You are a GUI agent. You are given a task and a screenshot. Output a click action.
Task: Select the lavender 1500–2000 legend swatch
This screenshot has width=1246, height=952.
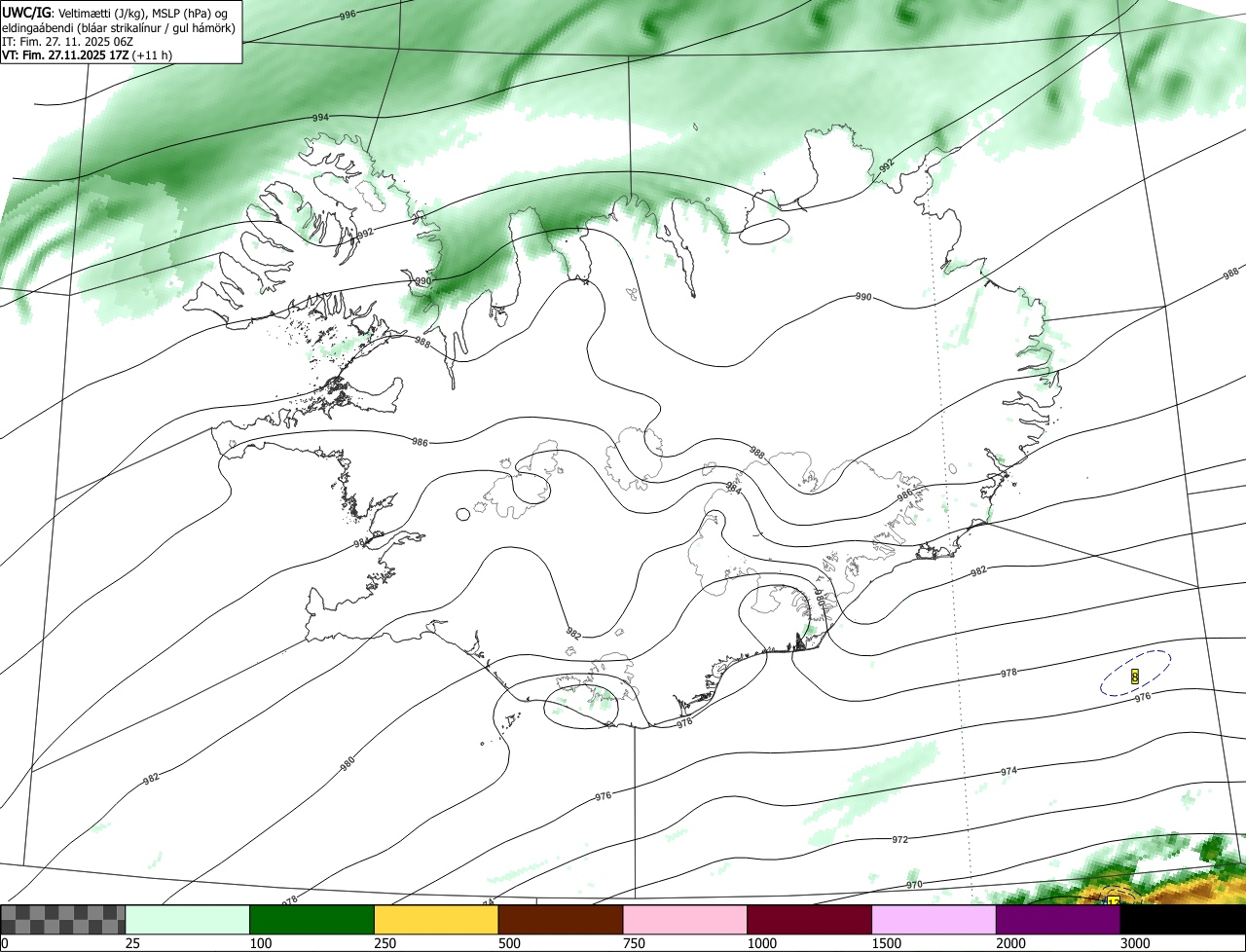pos(934,920)
